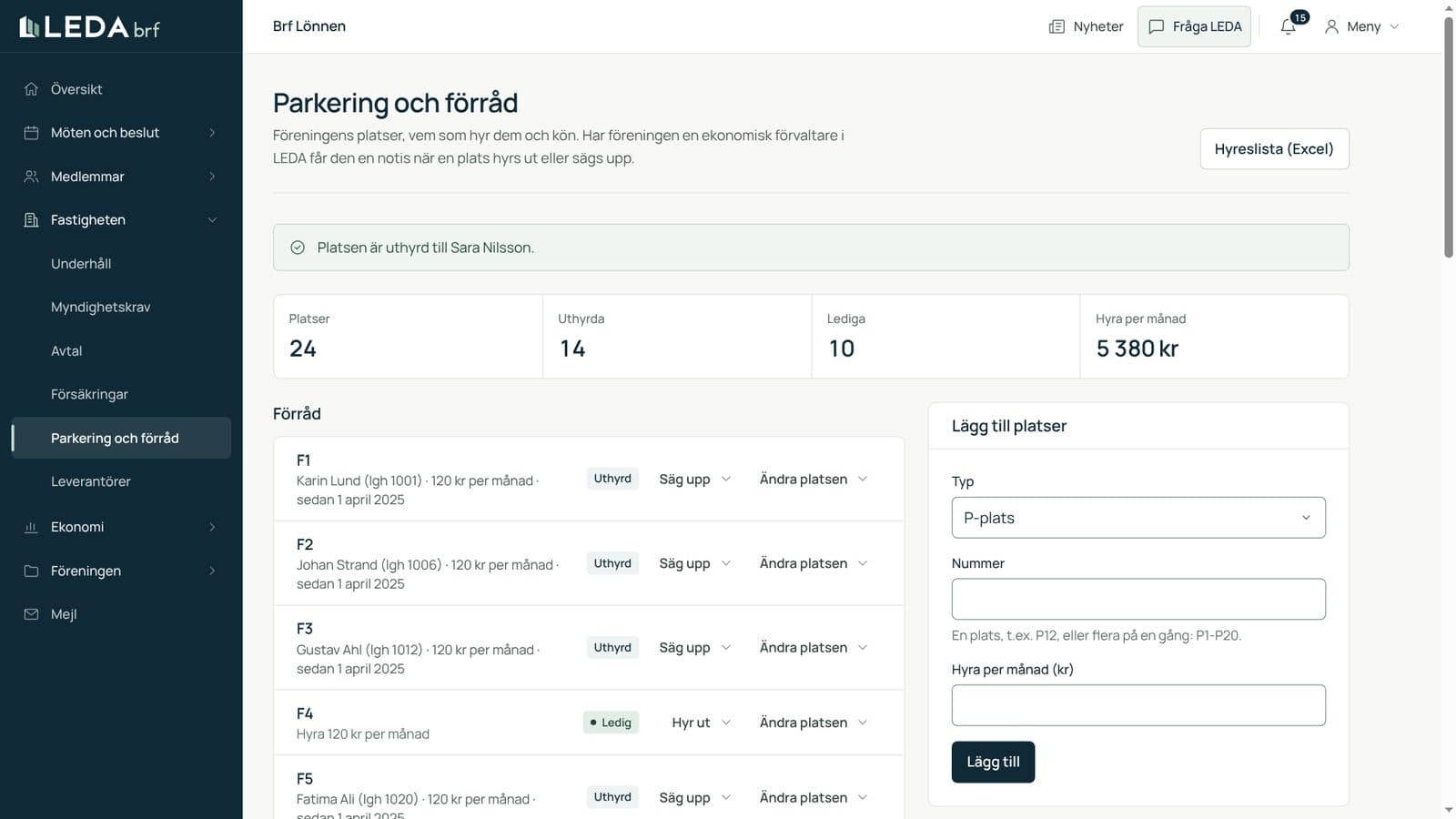Click the Nummer input field
The width and height of the screenshot is (1456, 819).
tap(1138, 599)
